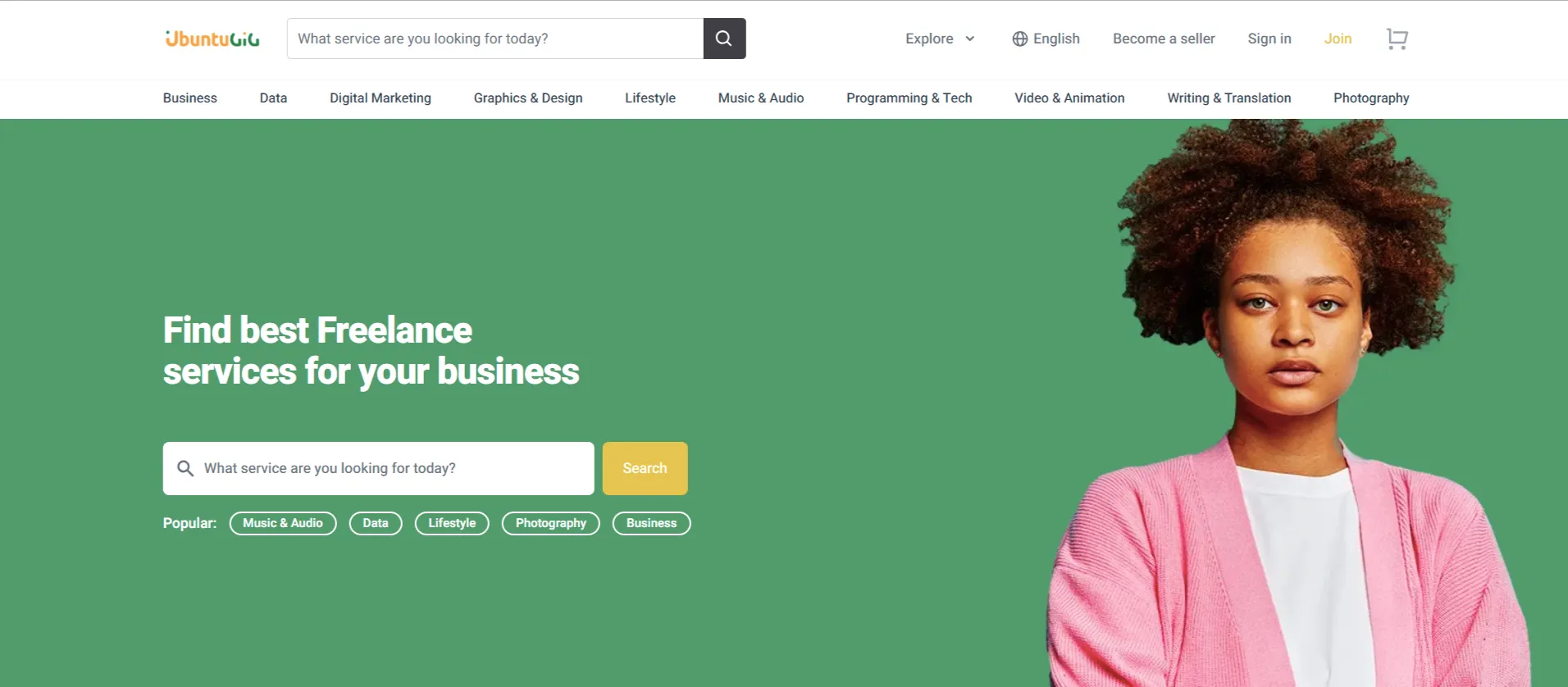Choose the Photography popular tag pill

[551, 523]
